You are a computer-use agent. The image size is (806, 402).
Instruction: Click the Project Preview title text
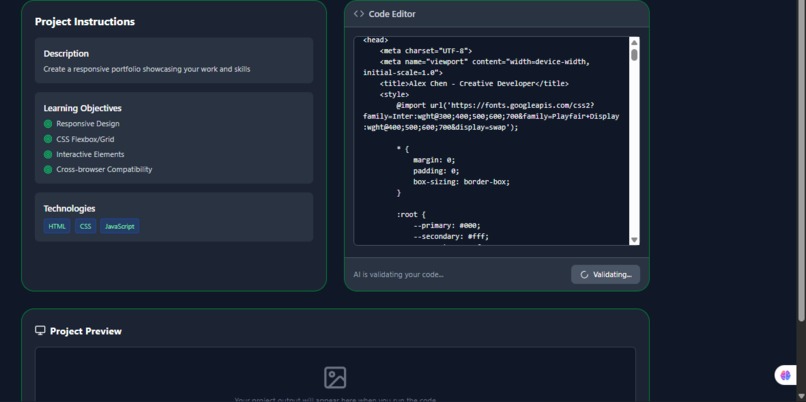(86, 331)
